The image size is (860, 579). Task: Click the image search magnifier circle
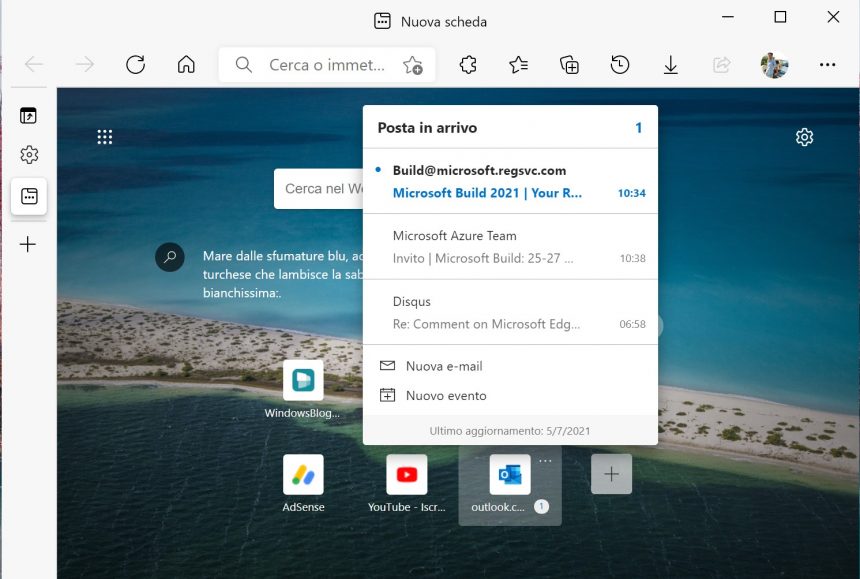pos(170,257)
